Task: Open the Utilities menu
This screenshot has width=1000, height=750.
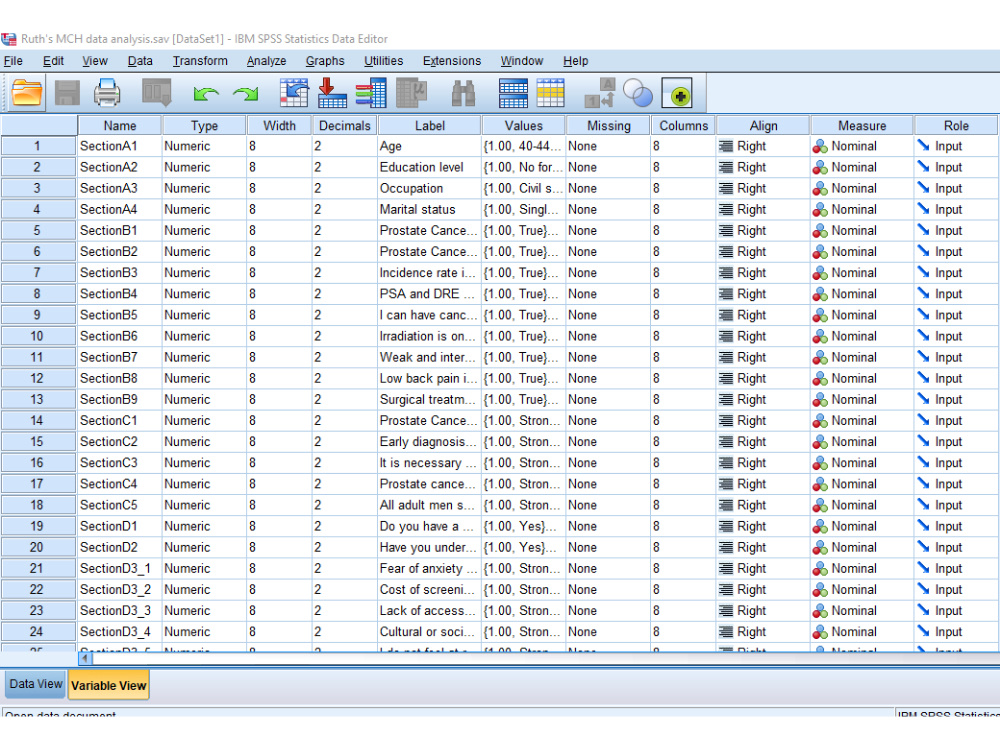Action: point(383,61)
